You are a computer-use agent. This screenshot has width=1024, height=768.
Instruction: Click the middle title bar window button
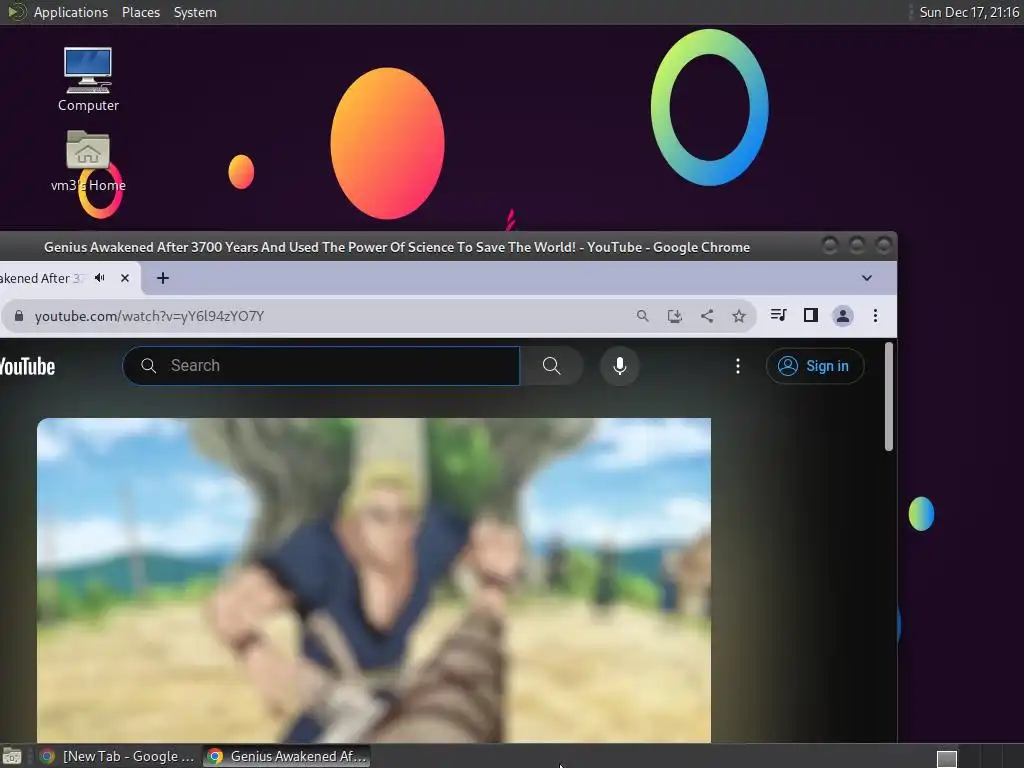[x=856, y=246]
